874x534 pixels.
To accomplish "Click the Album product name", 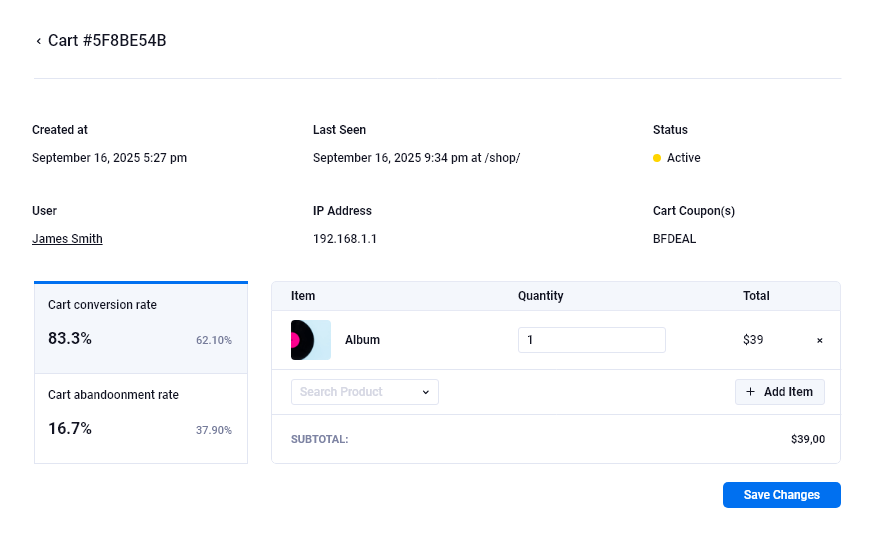I will pyautogui.click(x=362, y=340).
